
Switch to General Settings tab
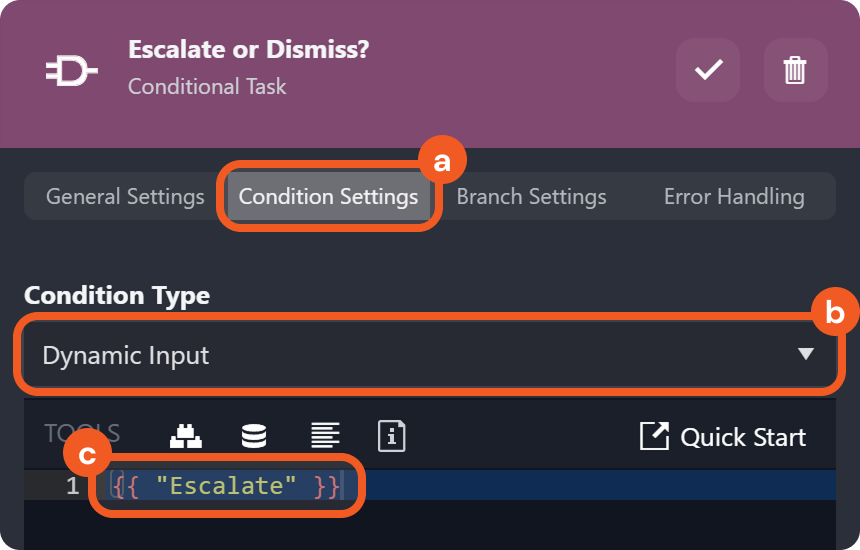coord(125,196)
